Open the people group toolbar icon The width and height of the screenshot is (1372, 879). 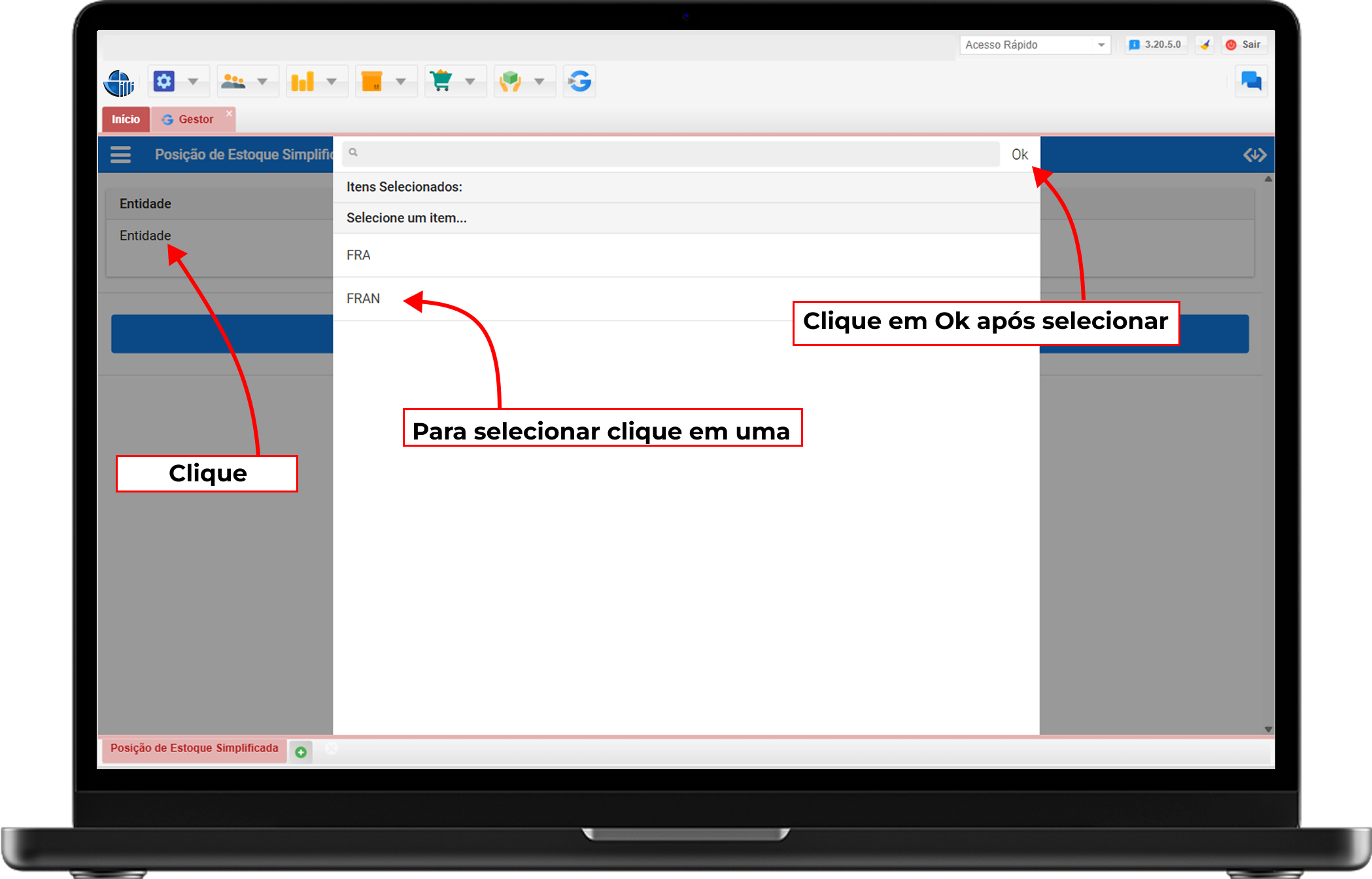(x=233, y=81)
